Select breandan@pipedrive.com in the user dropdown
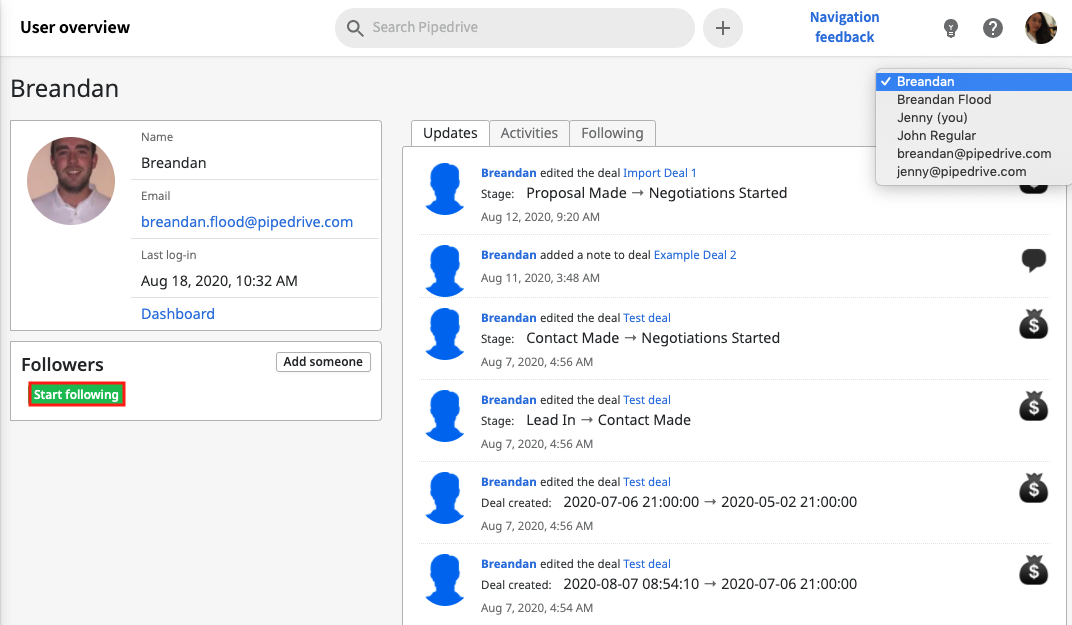The width and height of the screenshot is (1072, 625). [x=974, y=154]
